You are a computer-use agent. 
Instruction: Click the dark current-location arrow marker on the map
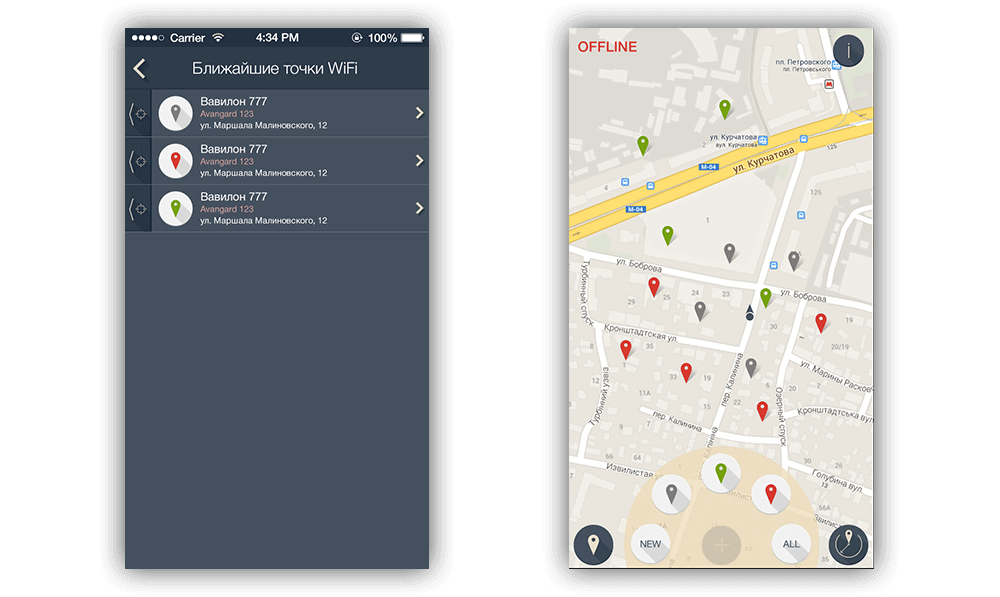[749, 312]
